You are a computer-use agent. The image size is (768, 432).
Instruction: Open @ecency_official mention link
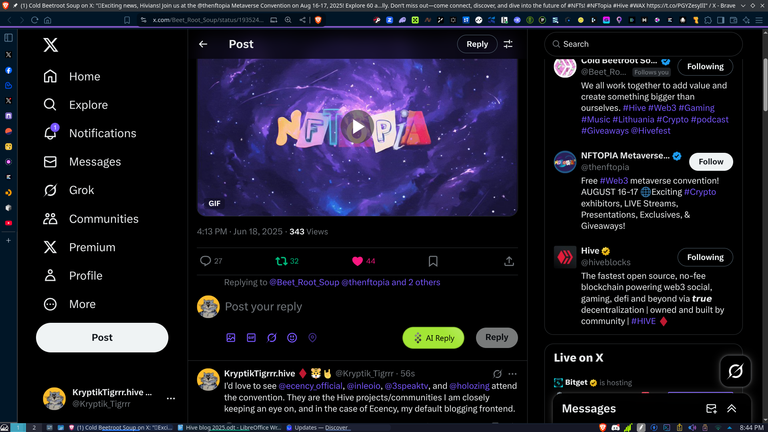pyautogui.click(x=311, y=386)
